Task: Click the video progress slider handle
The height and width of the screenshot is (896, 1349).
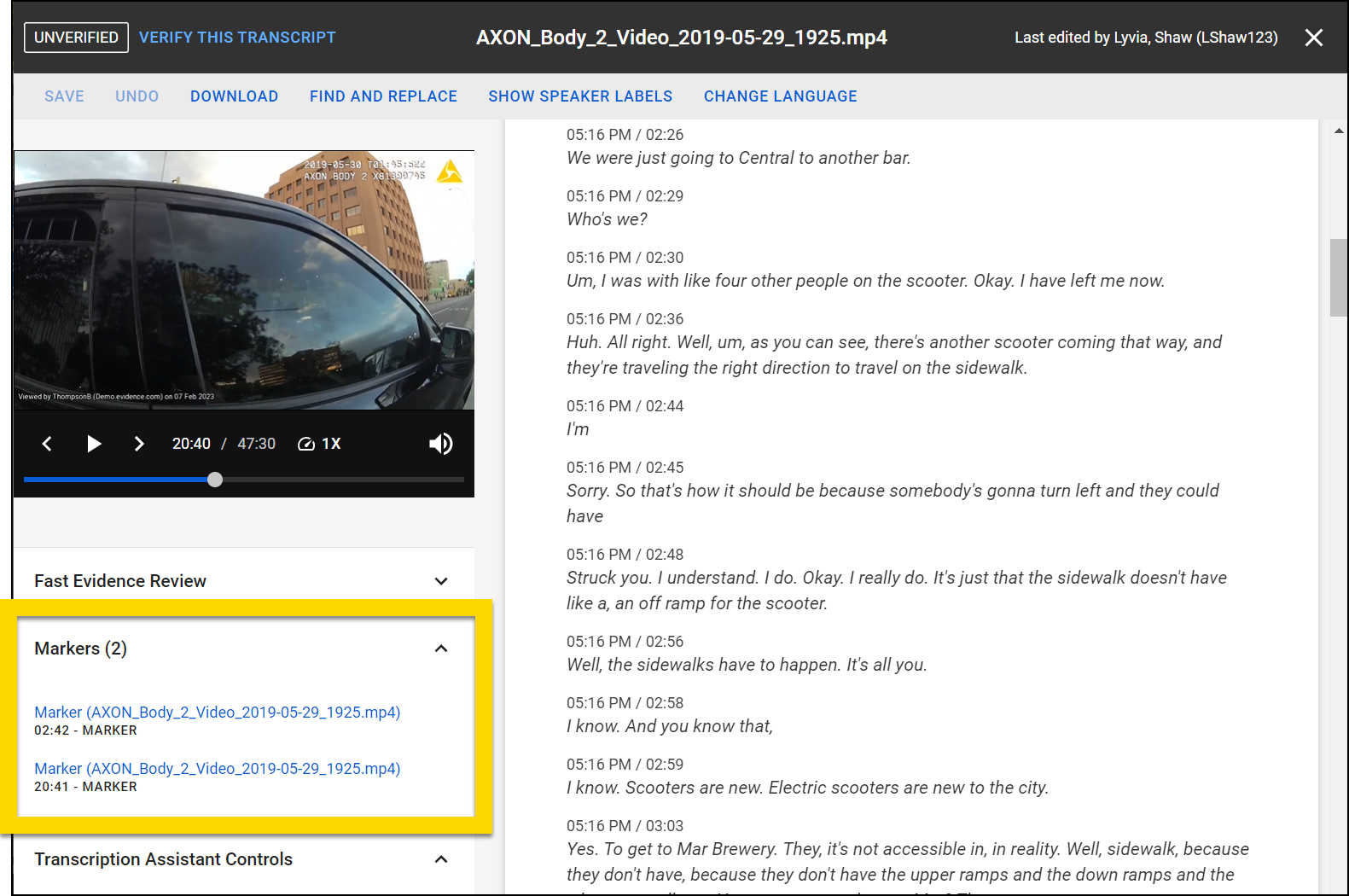Action: tap(215, 480)
